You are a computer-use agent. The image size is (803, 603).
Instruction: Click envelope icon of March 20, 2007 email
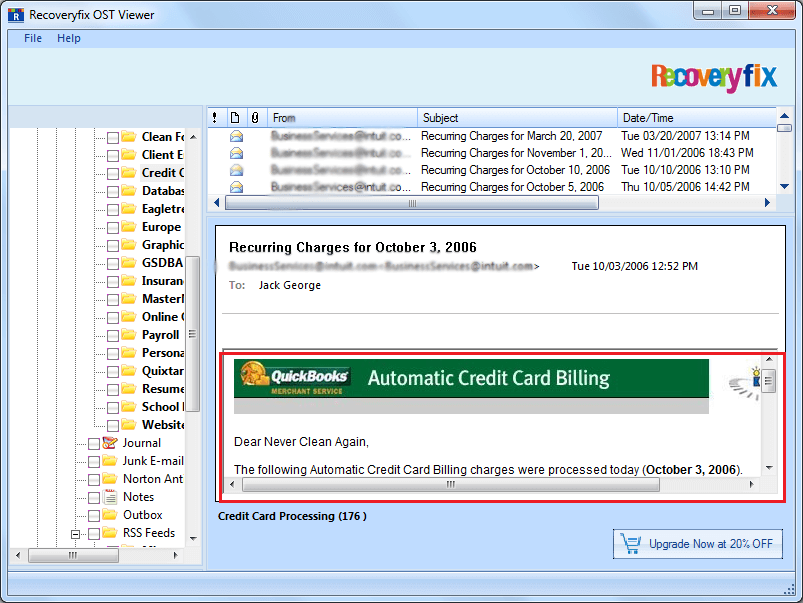tap(237, 136)
